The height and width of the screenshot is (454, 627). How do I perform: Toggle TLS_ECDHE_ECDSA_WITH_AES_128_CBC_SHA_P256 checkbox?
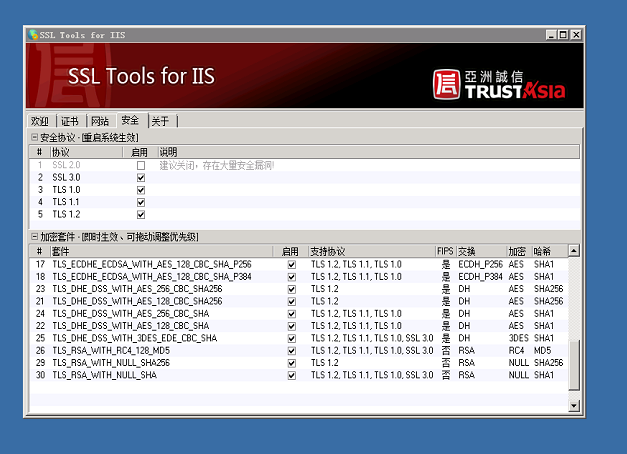(x=292, y=265)
